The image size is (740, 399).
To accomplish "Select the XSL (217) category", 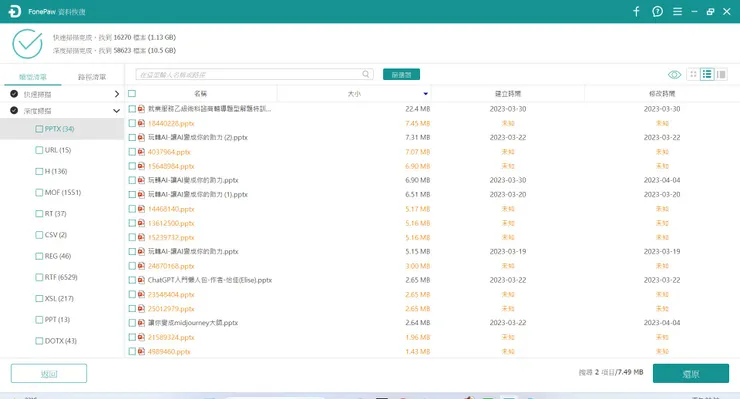I will 59,298.
